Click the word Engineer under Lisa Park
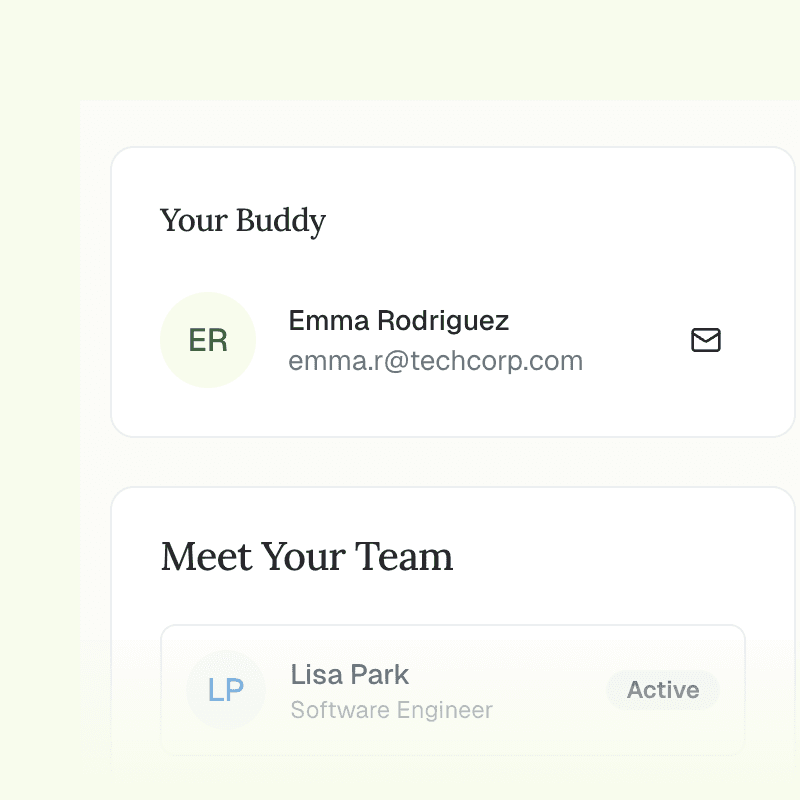This screenshot has height=800, width=800. (444, 711)
